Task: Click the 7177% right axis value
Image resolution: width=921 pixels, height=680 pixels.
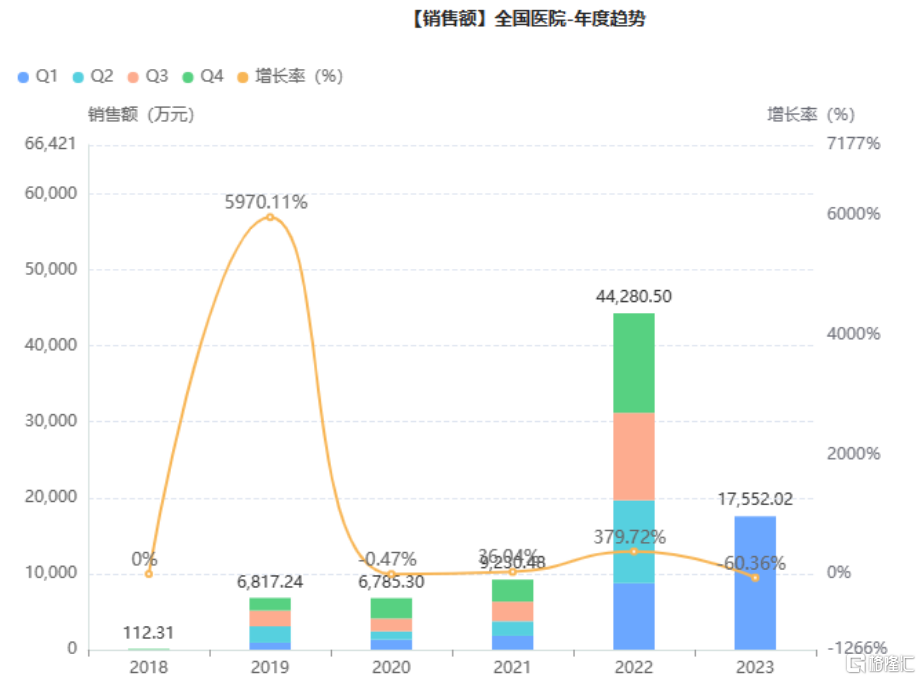Action: [853, 144]
